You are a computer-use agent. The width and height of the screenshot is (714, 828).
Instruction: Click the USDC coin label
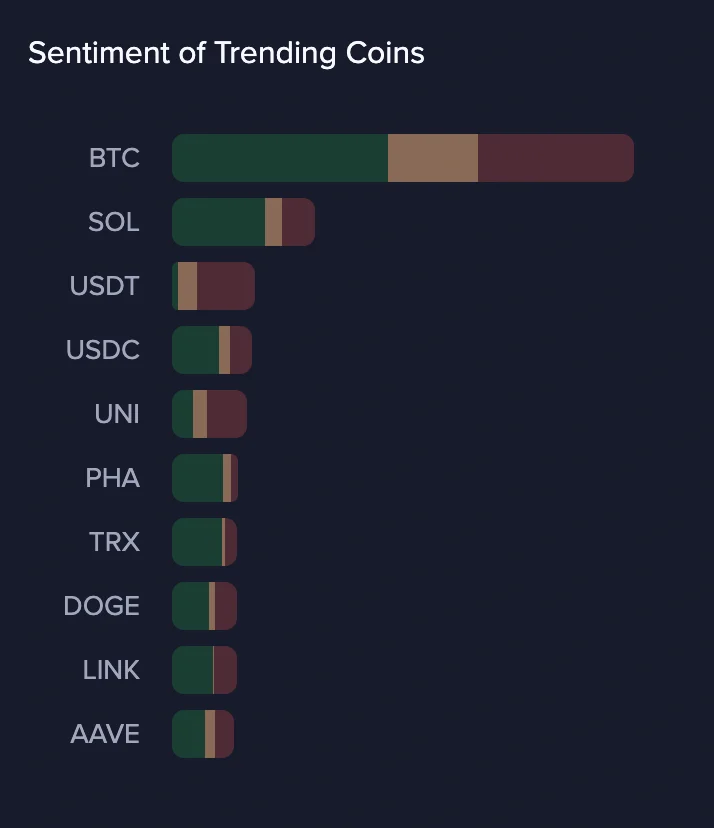pos(102,350)
